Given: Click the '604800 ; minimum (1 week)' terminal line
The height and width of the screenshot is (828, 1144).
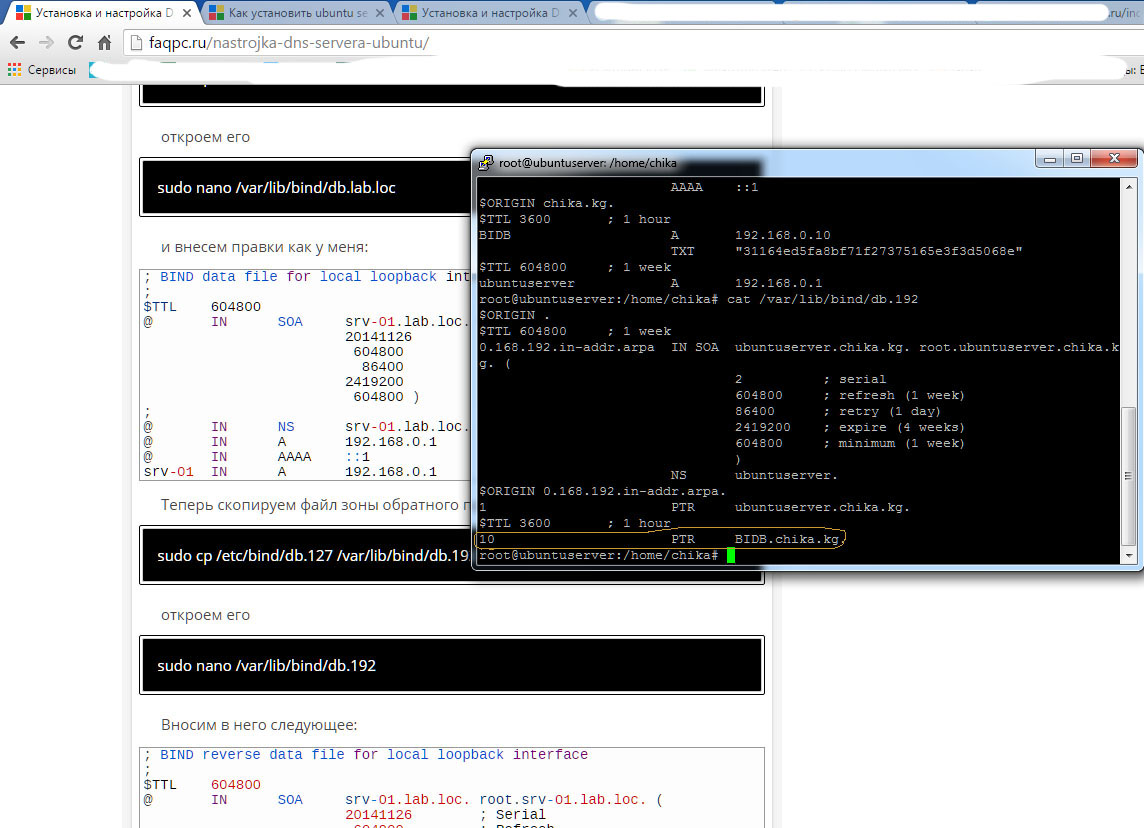Looking at the screenshot, I should (850, 444).
